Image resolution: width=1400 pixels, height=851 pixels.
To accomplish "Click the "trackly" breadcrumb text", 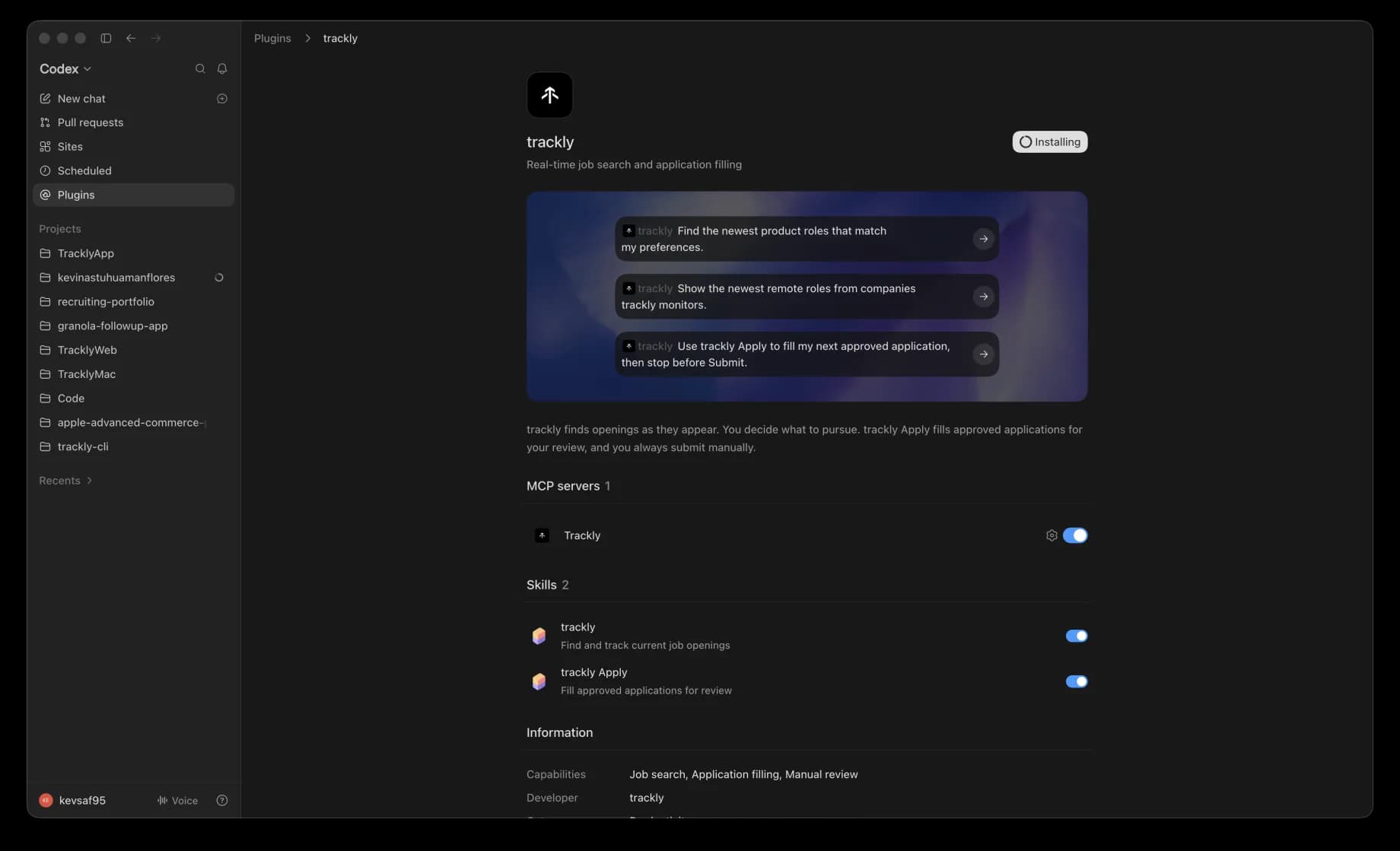I will click(340, 38).
